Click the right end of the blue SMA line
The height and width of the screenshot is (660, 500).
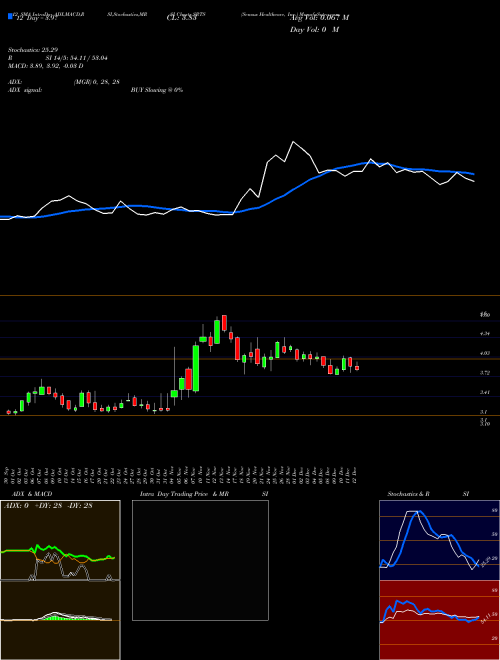(474, 174)
